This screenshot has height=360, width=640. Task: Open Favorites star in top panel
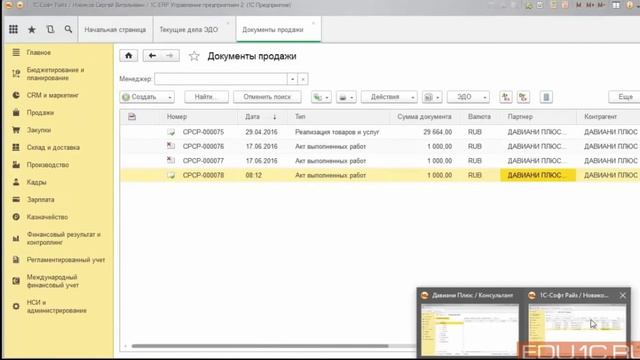point(31,29)
